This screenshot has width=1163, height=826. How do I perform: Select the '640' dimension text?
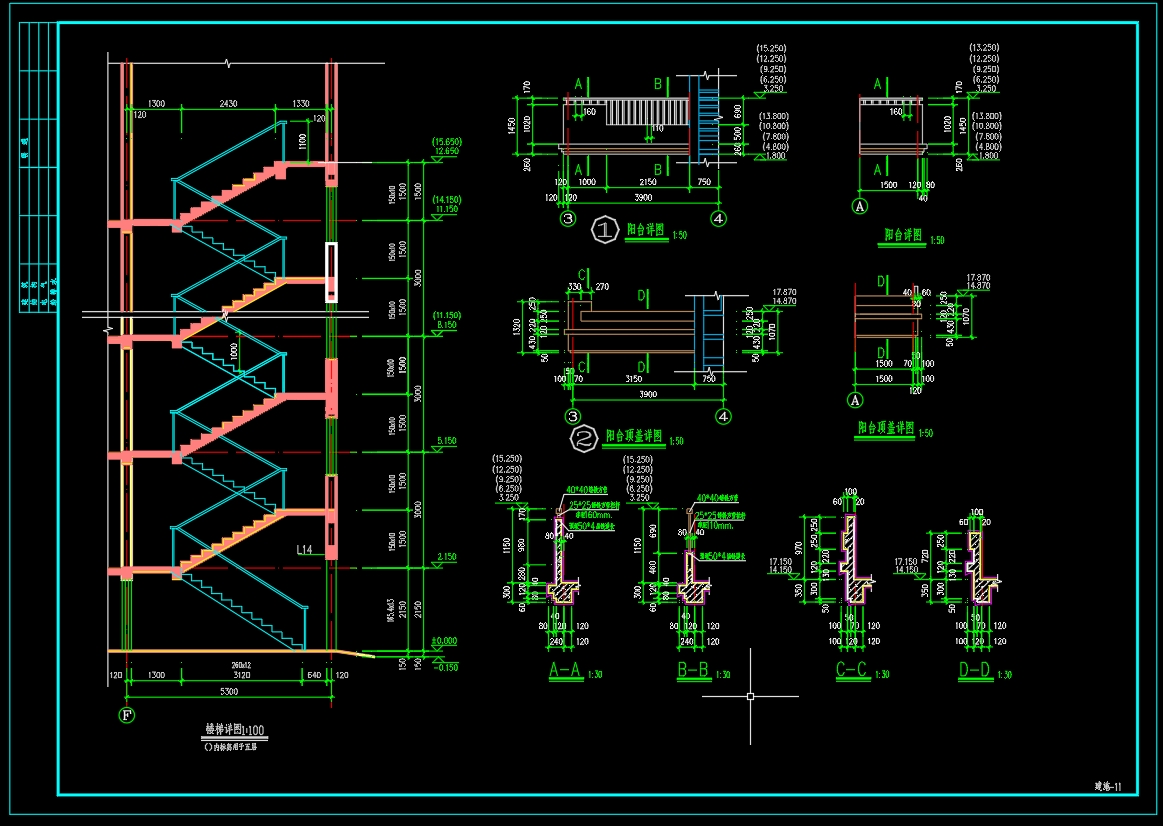coord(314,675)
